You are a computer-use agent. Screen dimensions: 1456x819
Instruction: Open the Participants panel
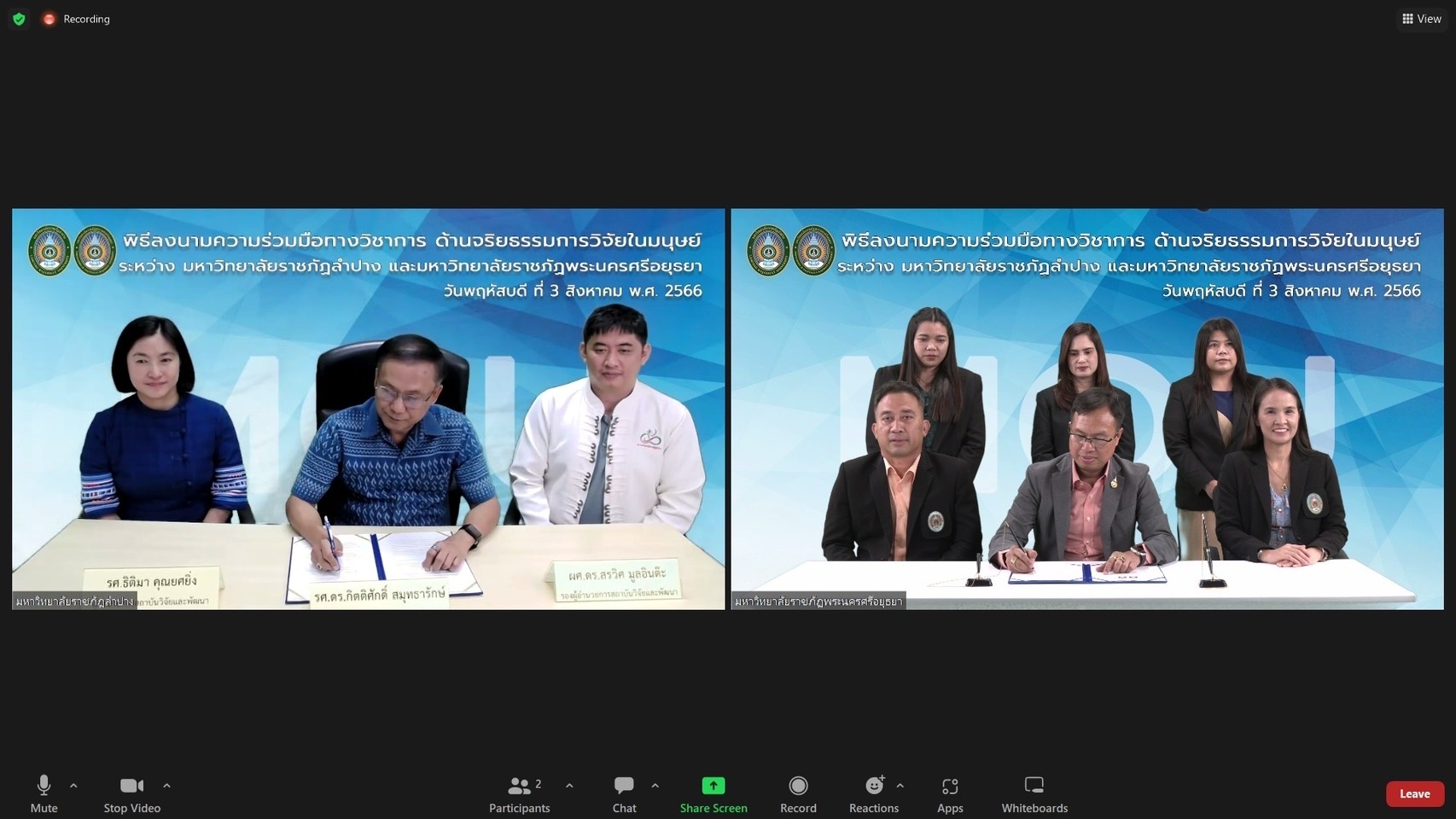click(519, 794)
